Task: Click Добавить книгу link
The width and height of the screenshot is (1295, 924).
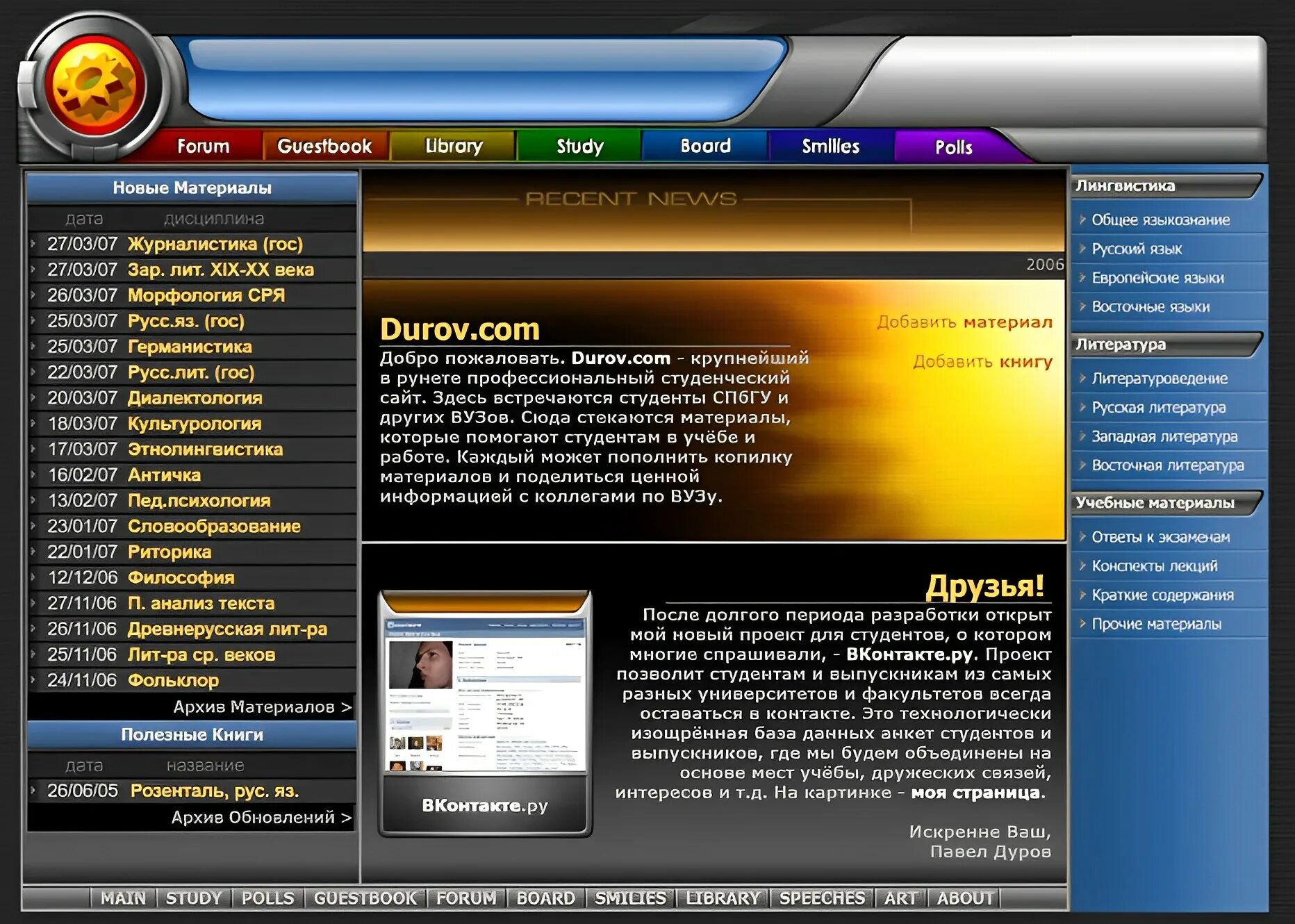Action: 983,362
